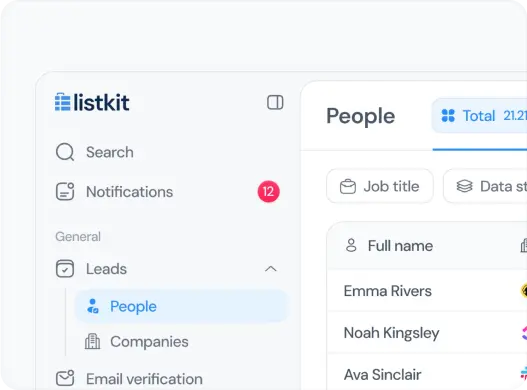Click the person icon in Full name header
Screen dimensions: 527x390
pyautogui.click(x=351, y=245)
